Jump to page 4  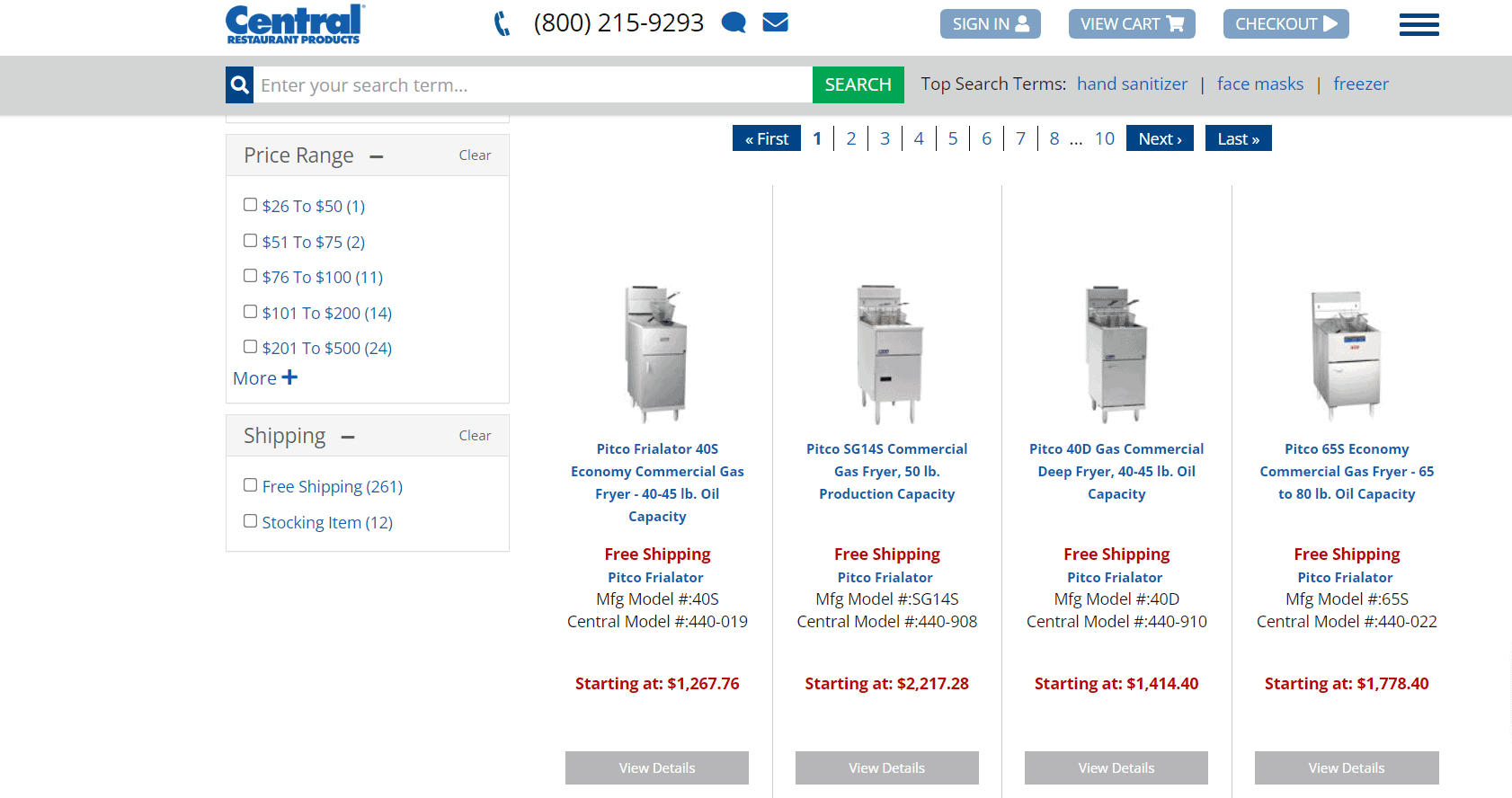tap(919, 138)
